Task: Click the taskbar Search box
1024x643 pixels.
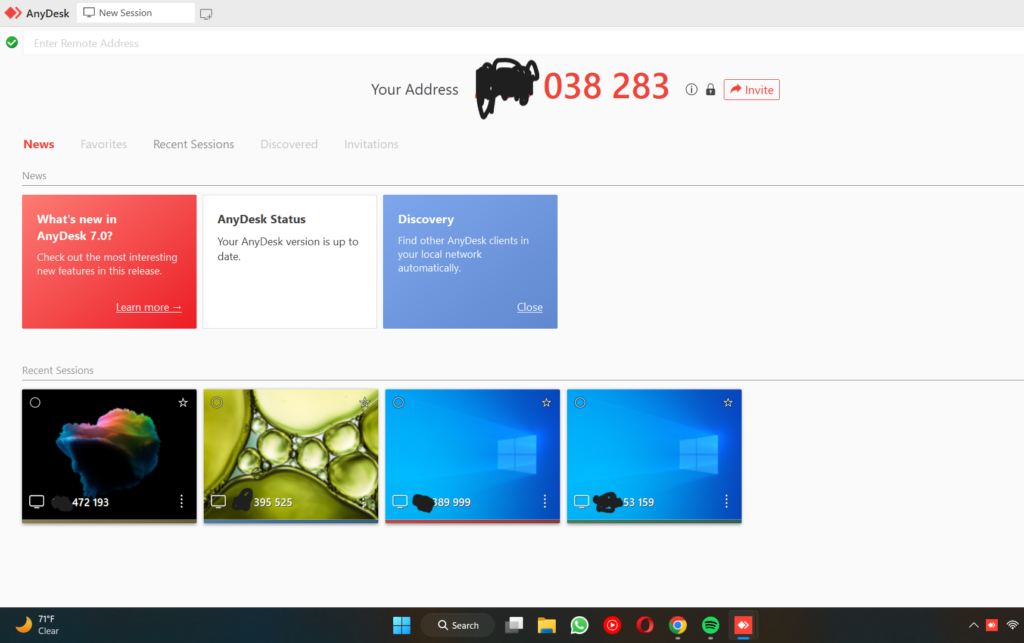Action: click(x=458, y=625)
